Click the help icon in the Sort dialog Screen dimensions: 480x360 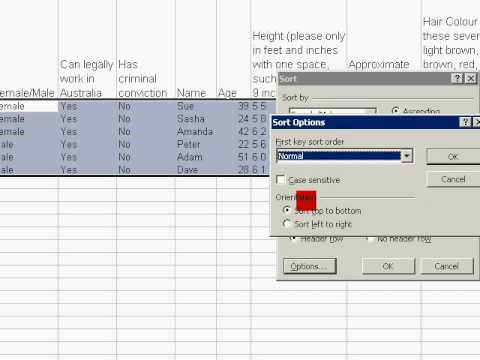click(457, 79)
